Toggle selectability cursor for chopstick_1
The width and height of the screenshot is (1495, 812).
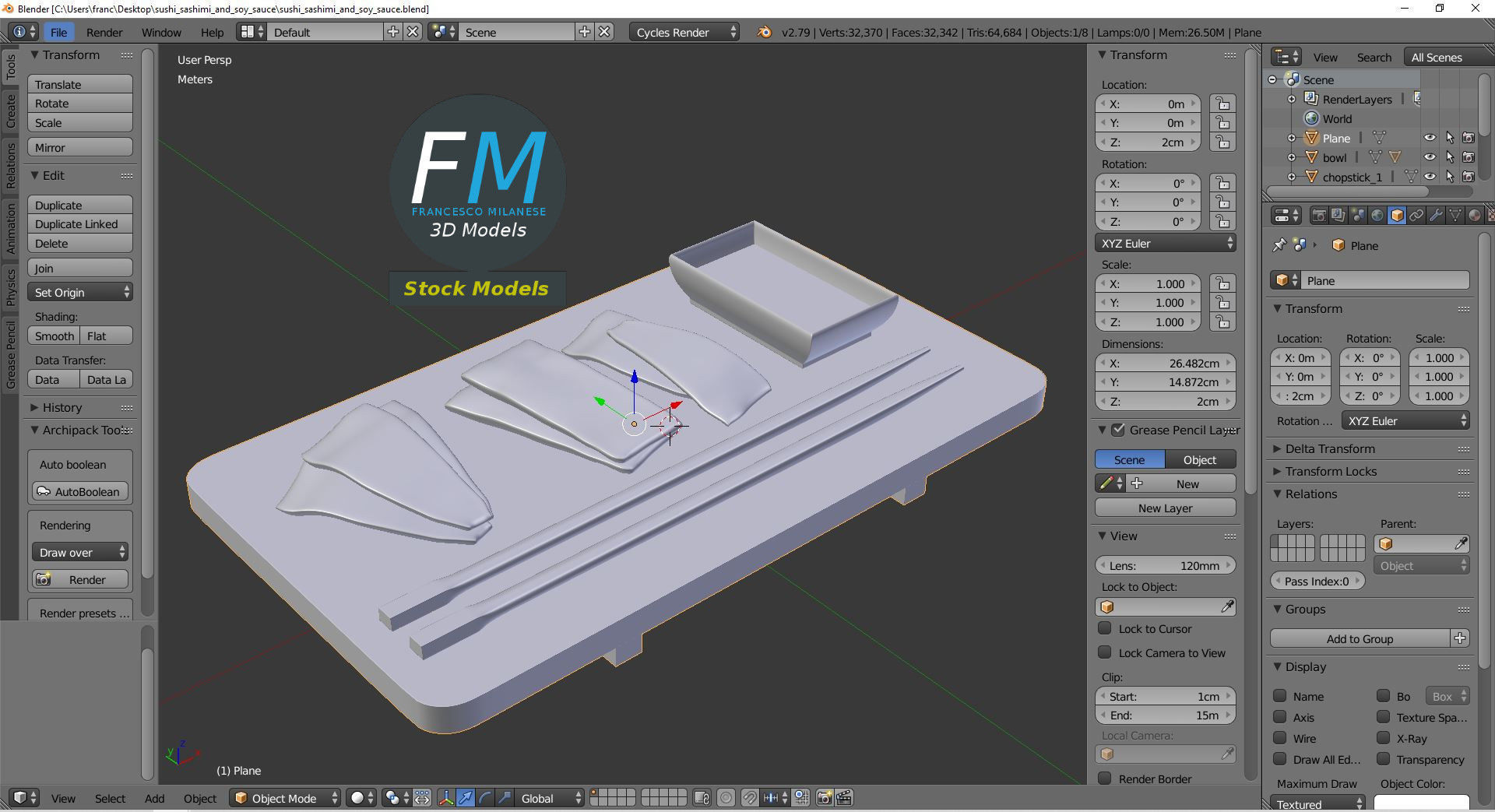point(1449,177)
